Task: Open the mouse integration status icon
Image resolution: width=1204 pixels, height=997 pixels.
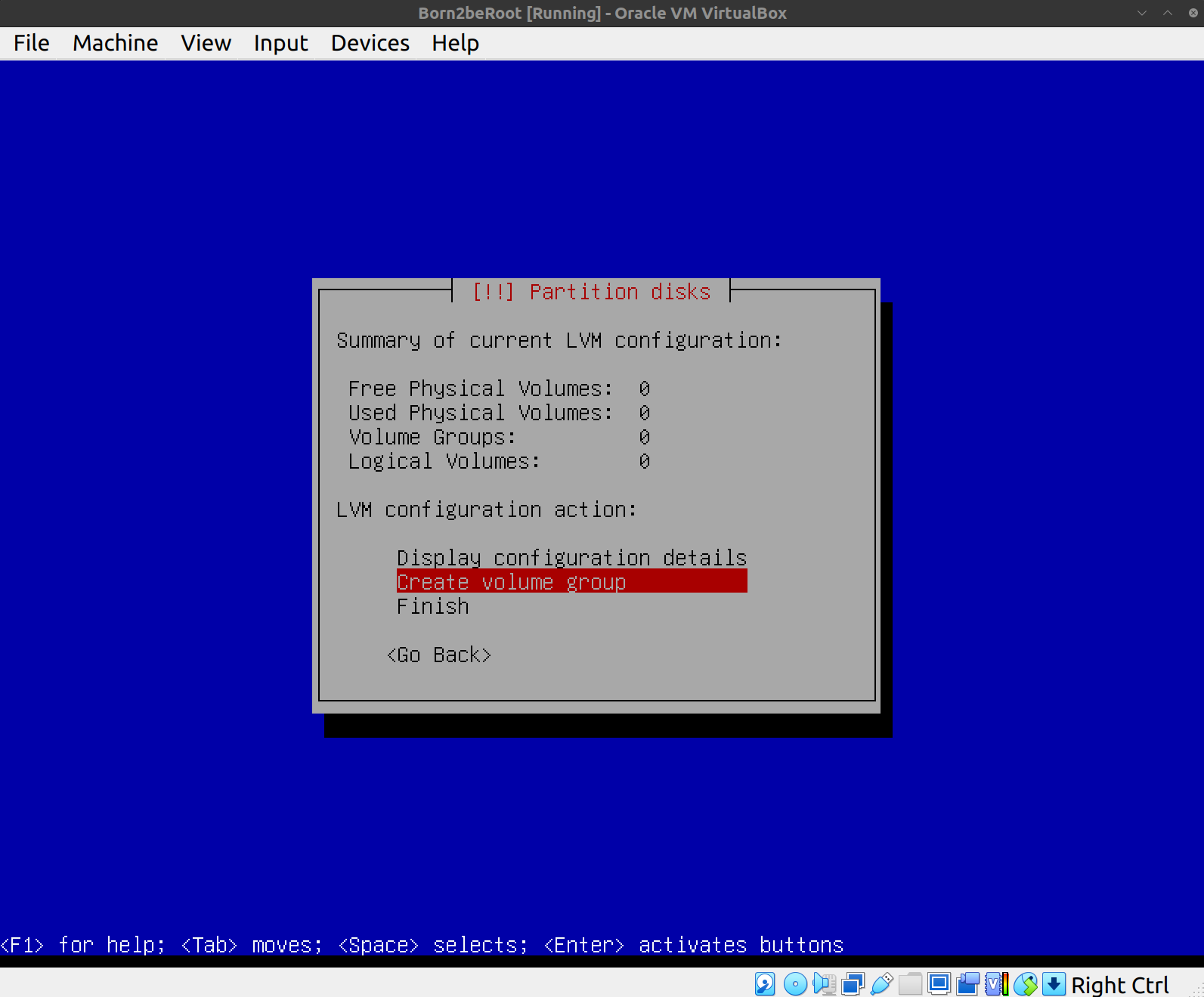Action: [x=1026, y=984]
